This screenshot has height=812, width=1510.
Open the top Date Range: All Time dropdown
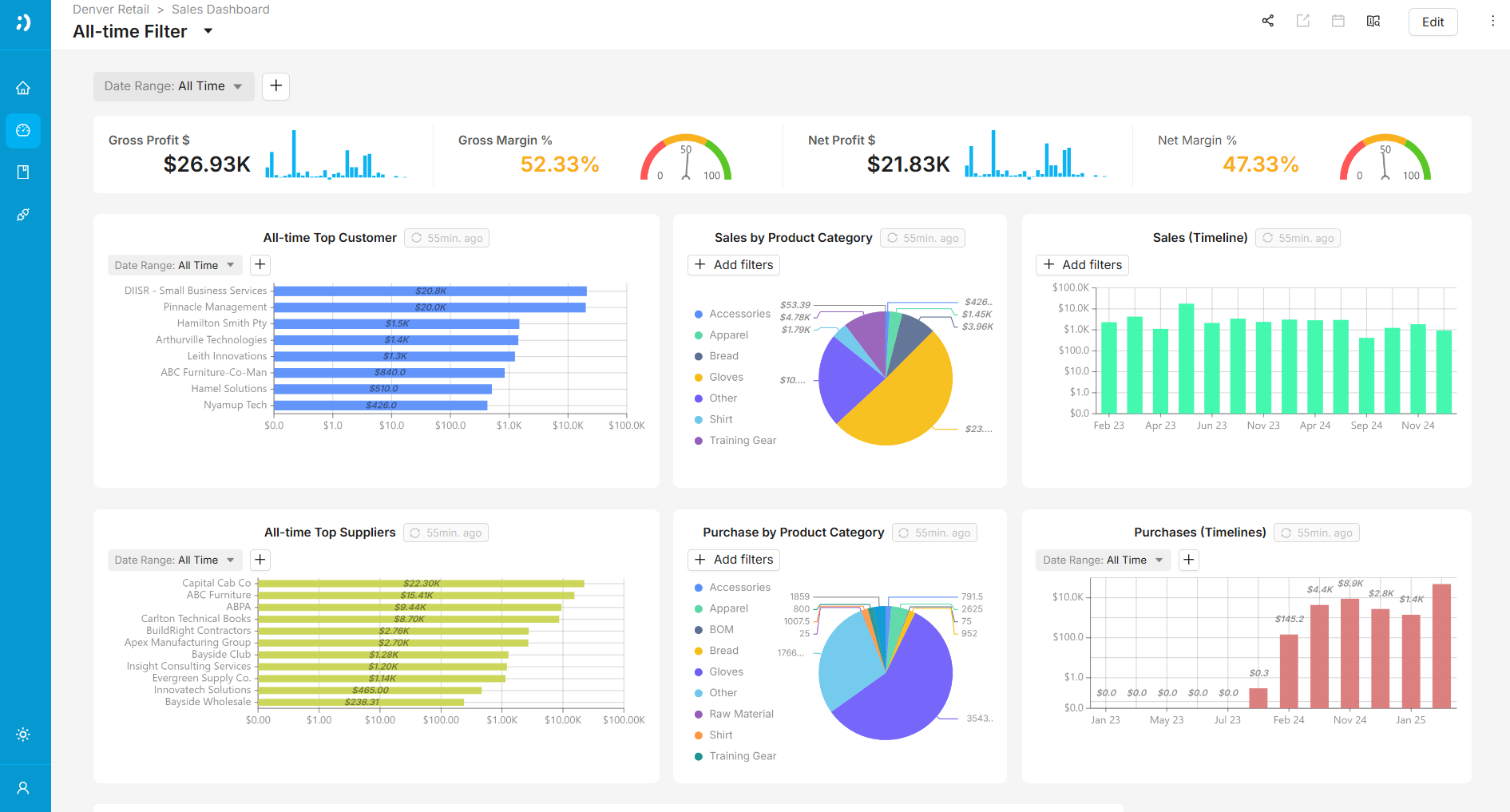173,86
